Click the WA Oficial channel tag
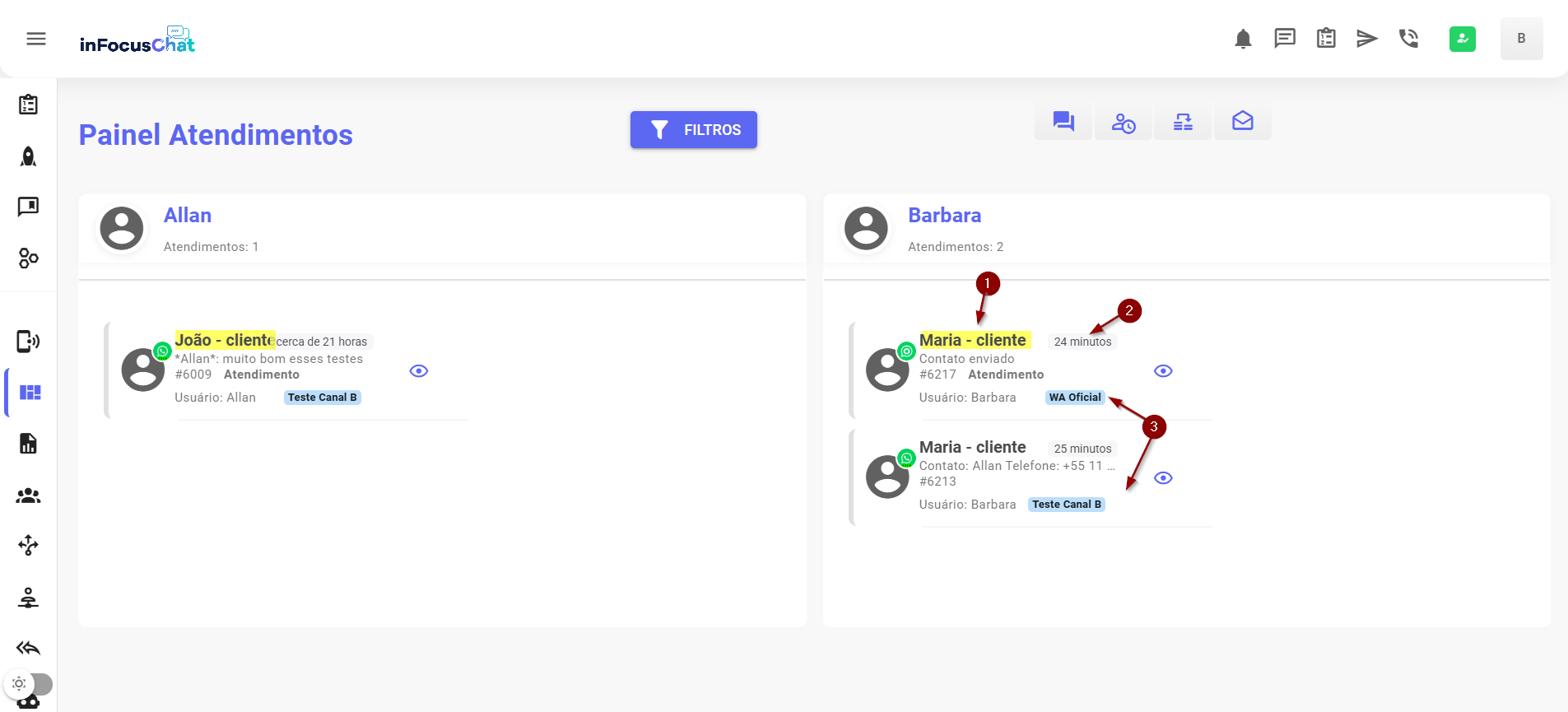The height and width of the screenshot is (712, 1568). pyautogui.click(x=1074, y=398)
